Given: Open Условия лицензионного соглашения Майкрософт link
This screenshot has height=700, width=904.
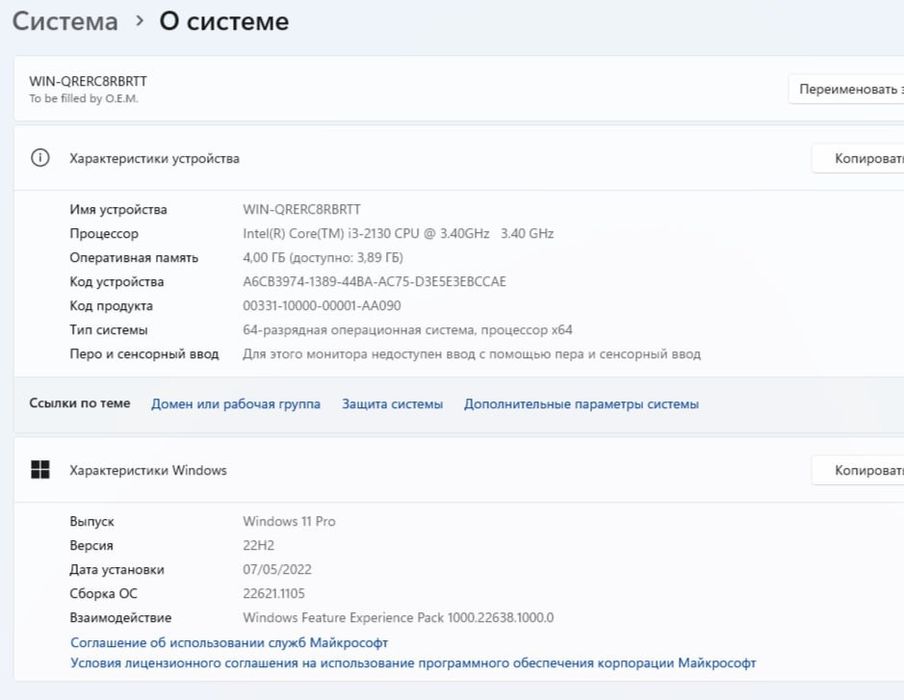Looking at the screenshot, I should pos(413,663).
